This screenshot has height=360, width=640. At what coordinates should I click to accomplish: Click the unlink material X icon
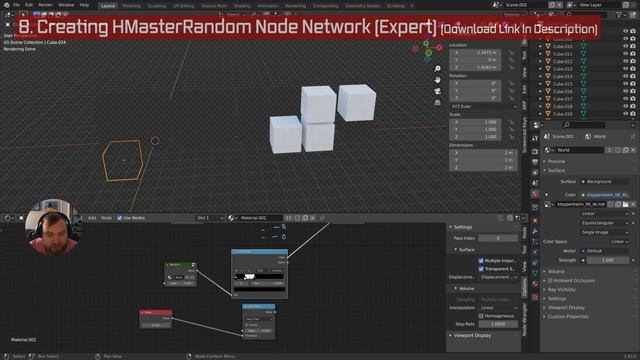[x=313, y=218]
